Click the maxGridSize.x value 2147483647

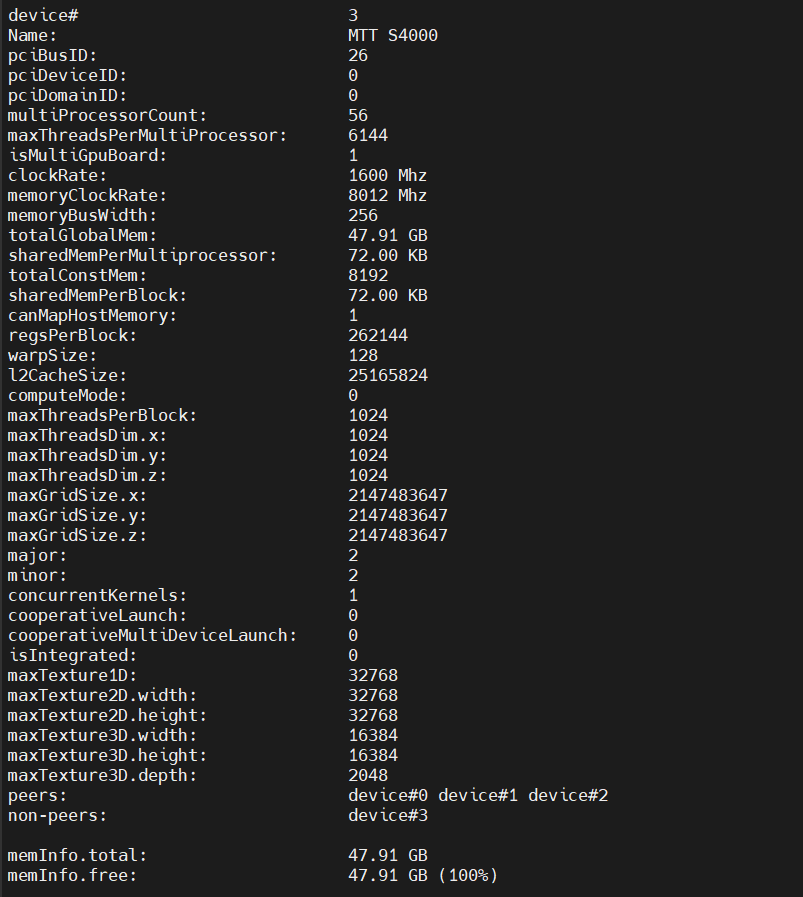click(x=398, y=495)
